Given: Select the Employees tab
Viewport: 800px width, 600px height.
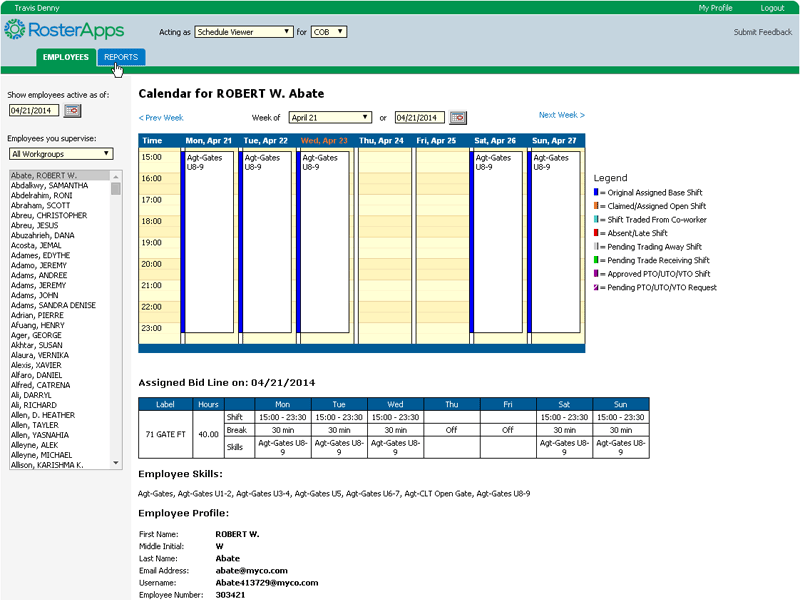Looking at the screenshot, I should [66, 57].
